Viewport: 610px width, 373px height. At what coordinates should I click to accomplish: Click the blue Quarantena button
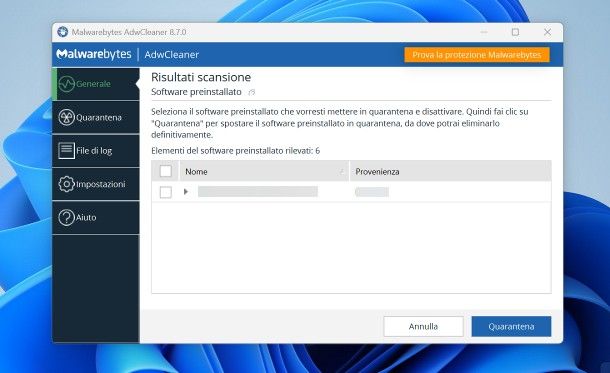[511, 326]
